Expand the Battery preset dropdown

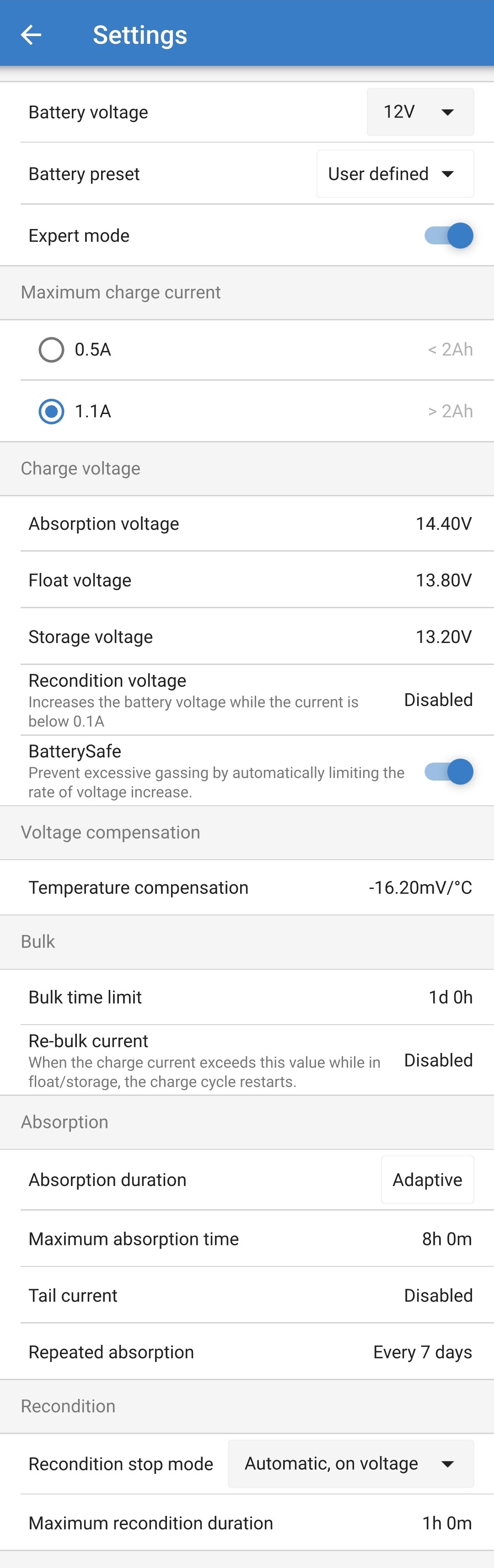pos(395,174)
